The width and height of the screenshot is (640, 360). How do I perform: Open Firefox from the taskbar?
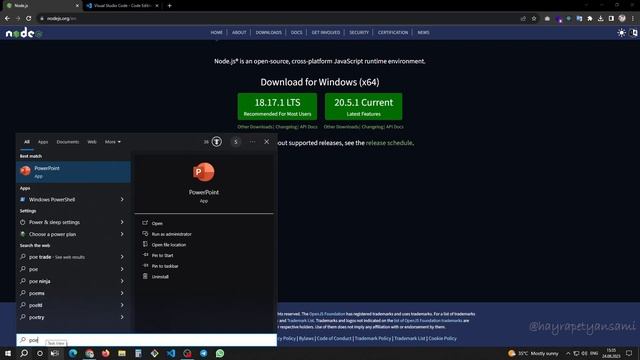(106, 353)
